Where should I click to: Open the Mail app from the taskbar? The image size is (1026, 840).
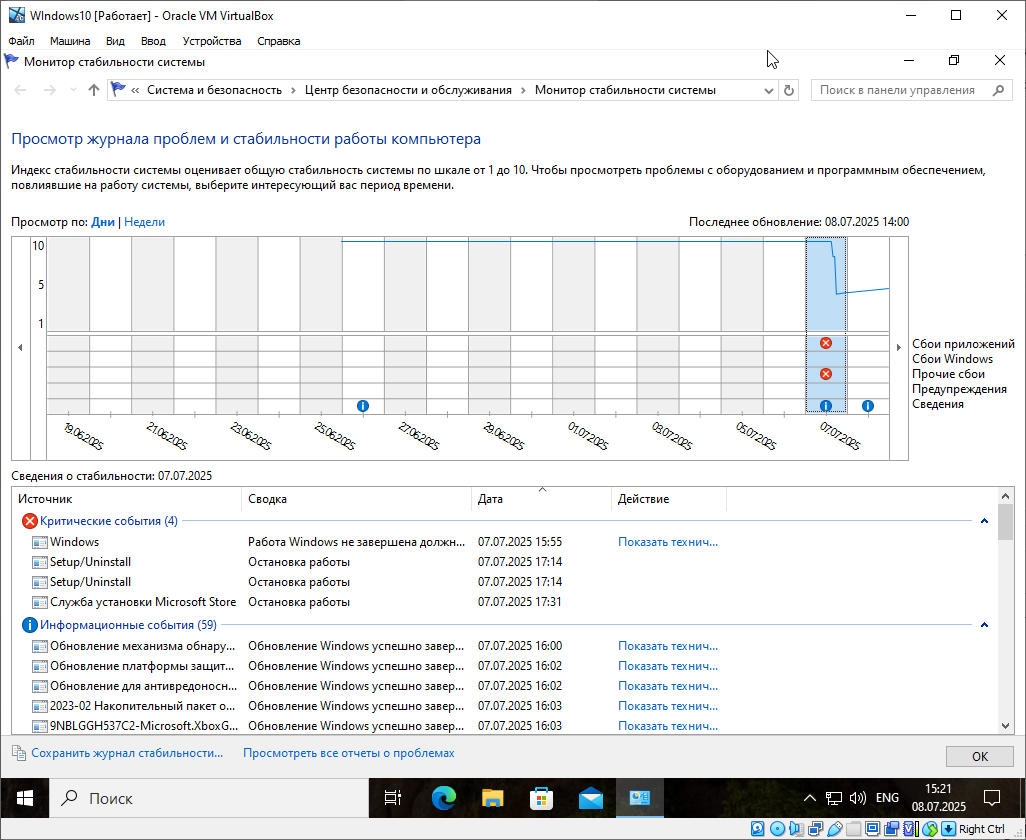point(590,798)
